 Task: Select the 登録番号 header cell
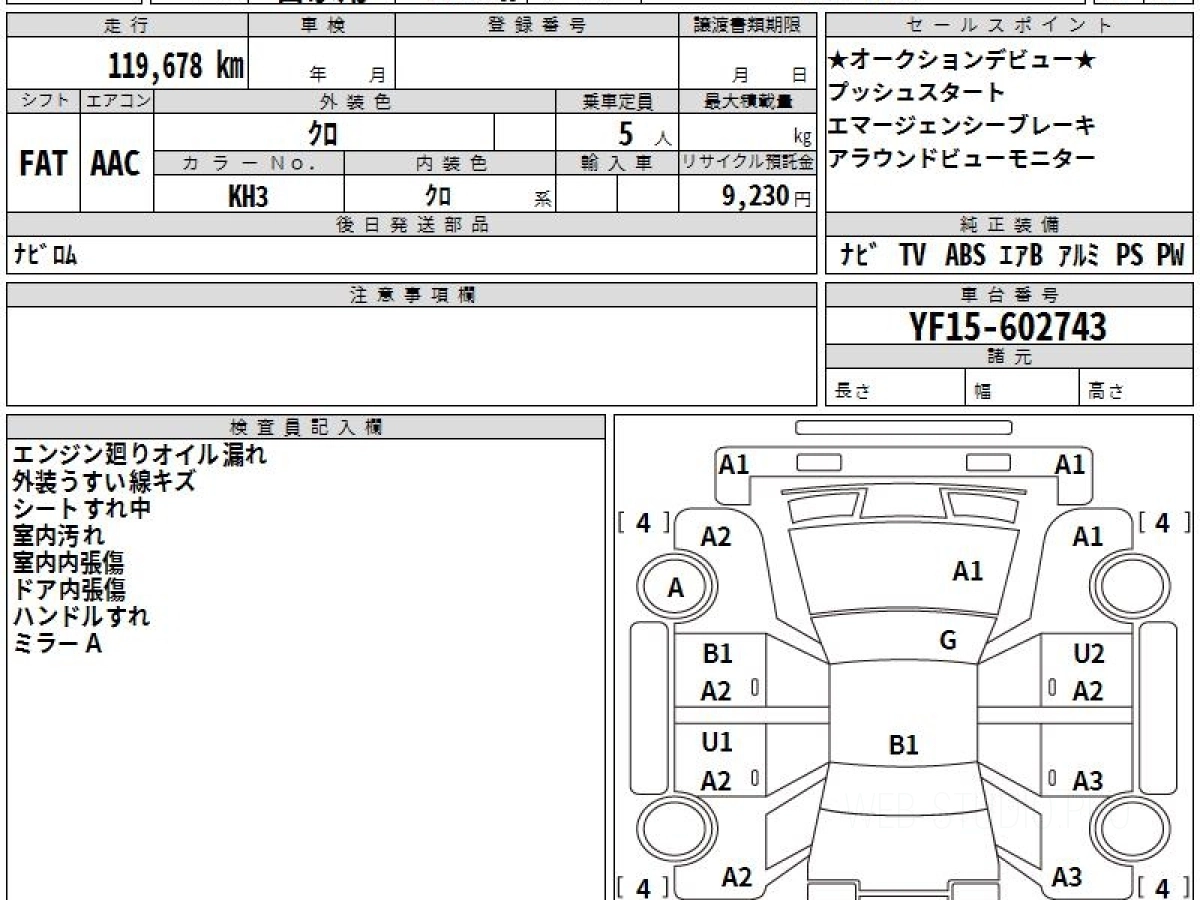click(x=537, y=26)
